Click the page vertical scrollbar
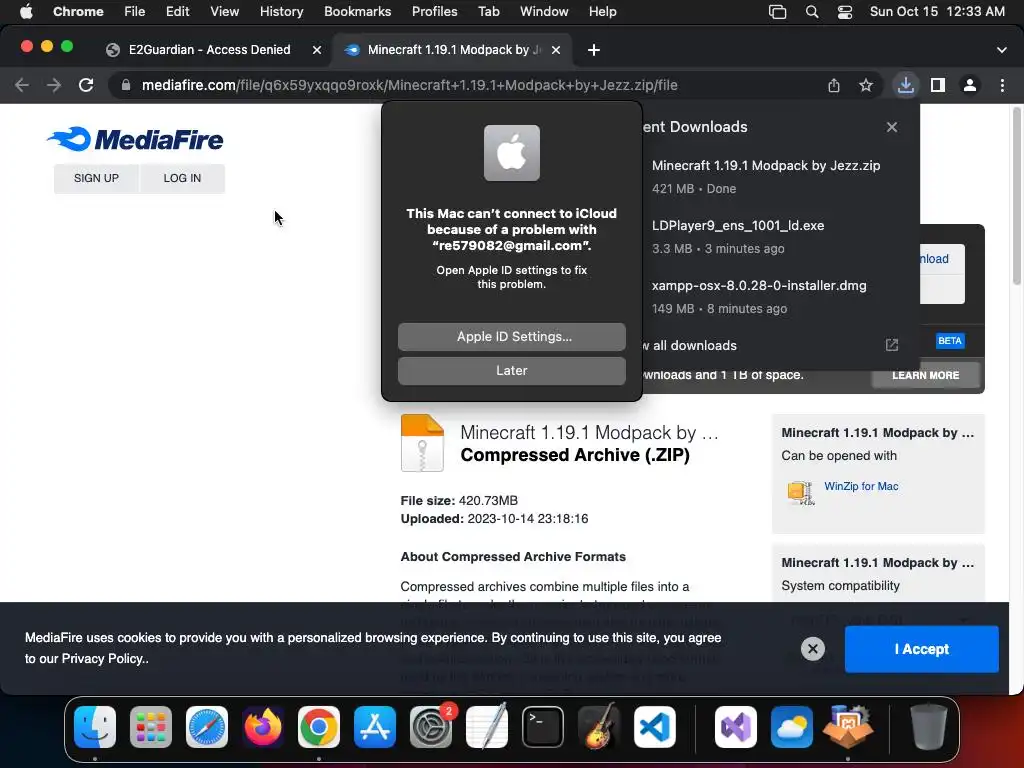This screenshot has width=1024, height=768. point(1017,196)
